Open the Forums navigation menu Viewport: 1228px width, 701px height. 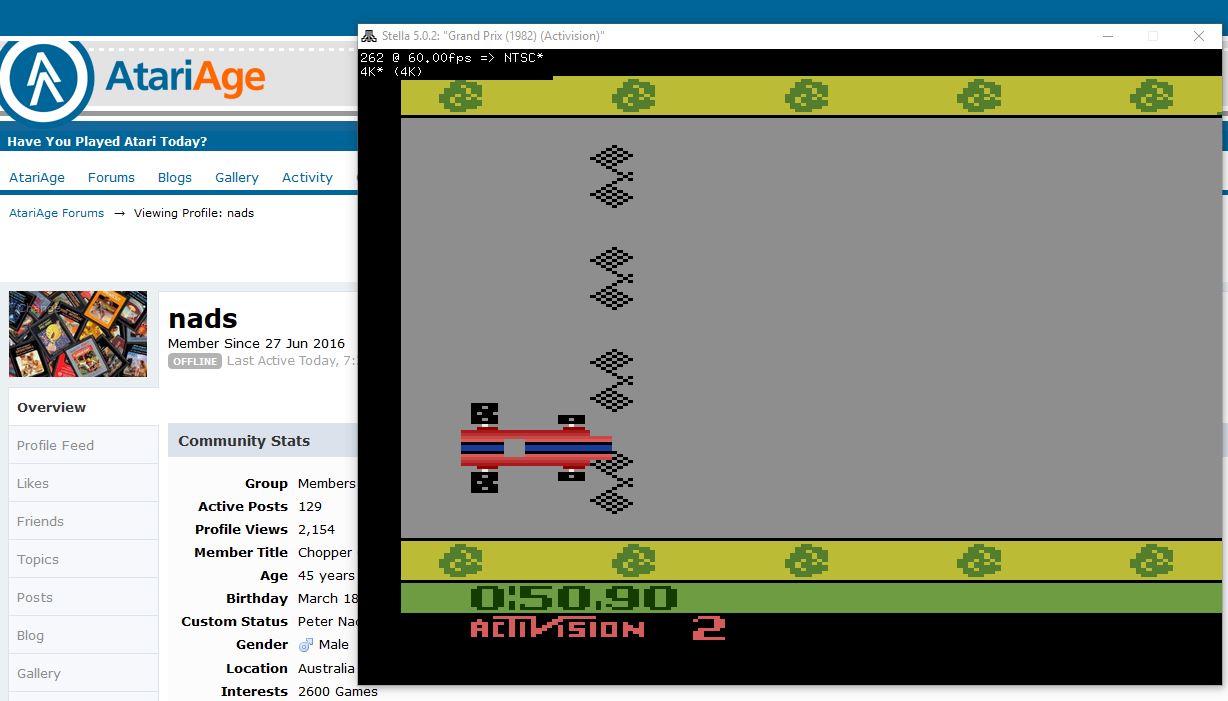tap(111, 177)
